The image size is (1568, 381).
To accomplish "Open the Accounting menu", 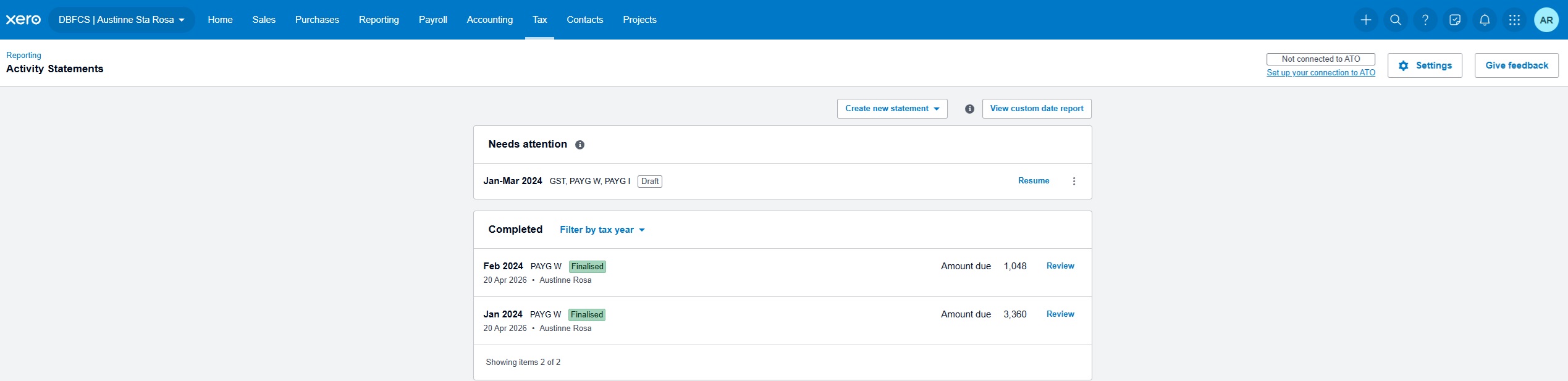I will [x=489, y=20].
